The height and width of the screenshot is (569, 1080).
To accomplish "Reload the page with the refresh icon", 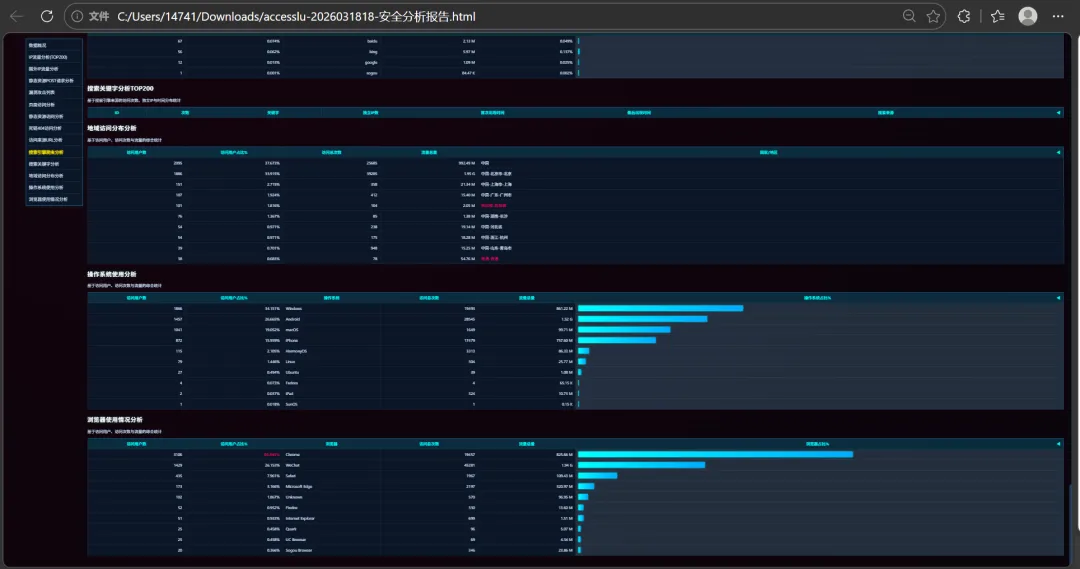I will point(47,16).
